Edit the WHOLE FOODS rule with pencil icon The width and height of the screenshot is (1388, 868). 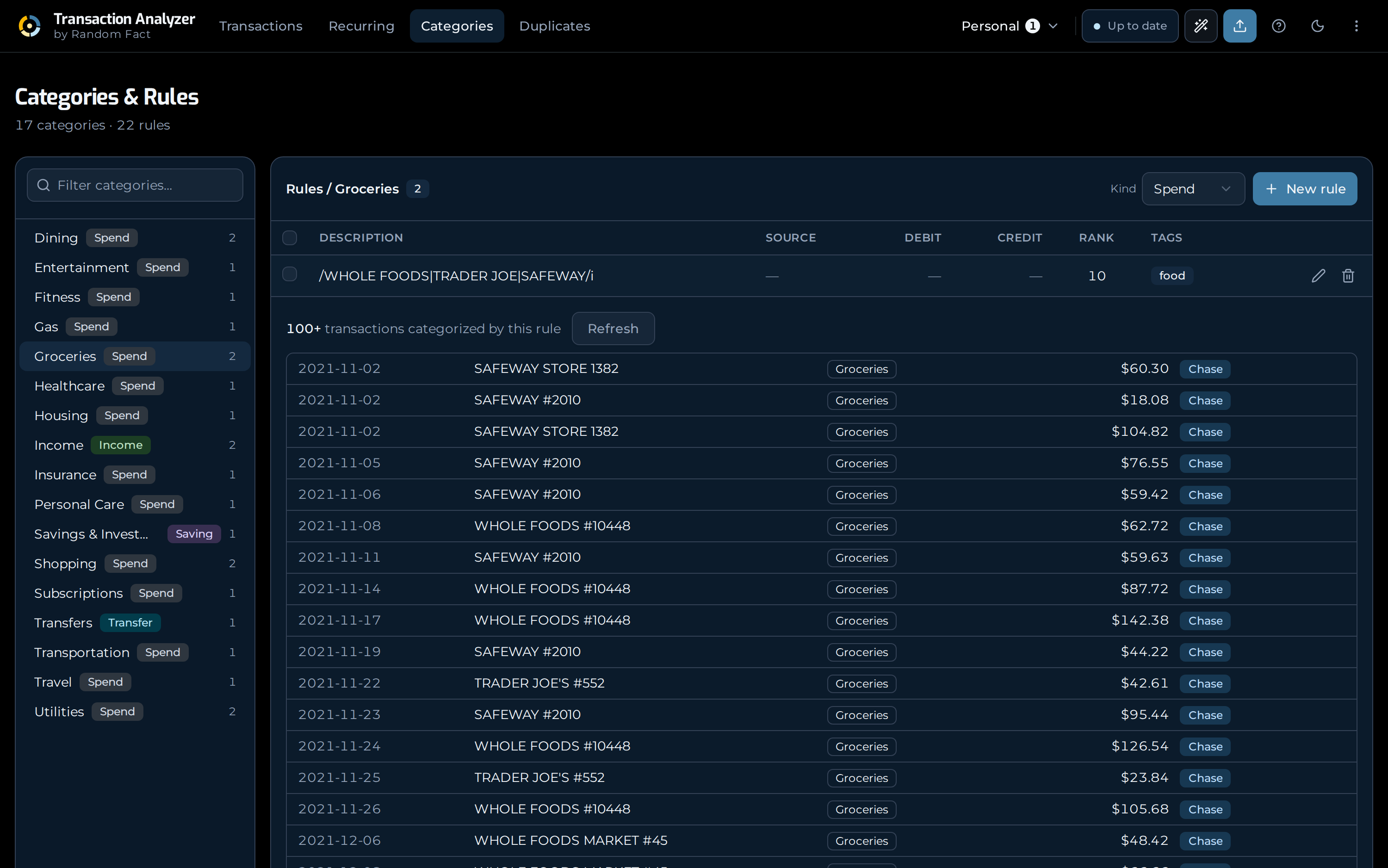[x=1319, y=276]
